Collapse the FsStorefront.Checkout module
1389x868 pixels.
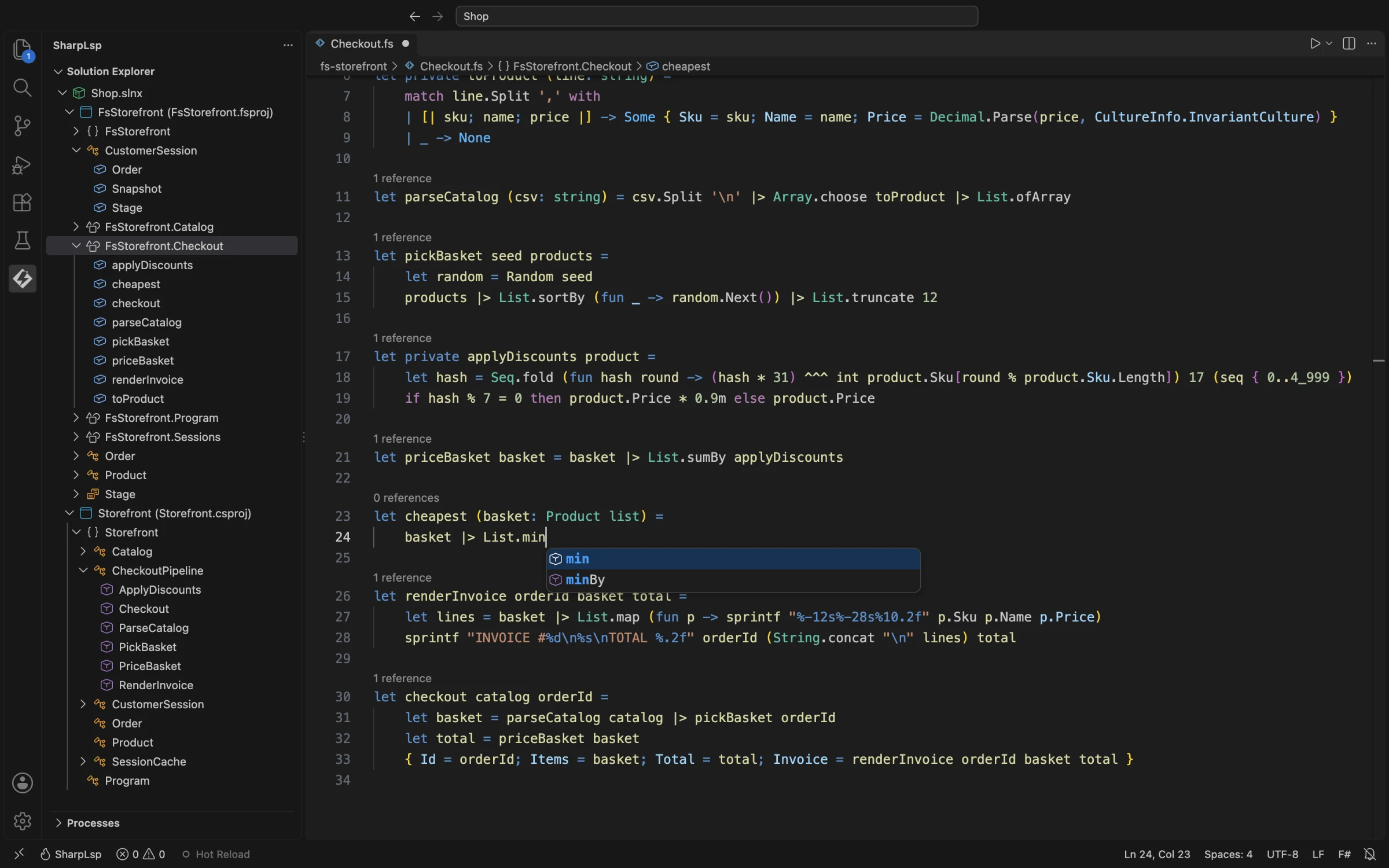pos(76,246)
